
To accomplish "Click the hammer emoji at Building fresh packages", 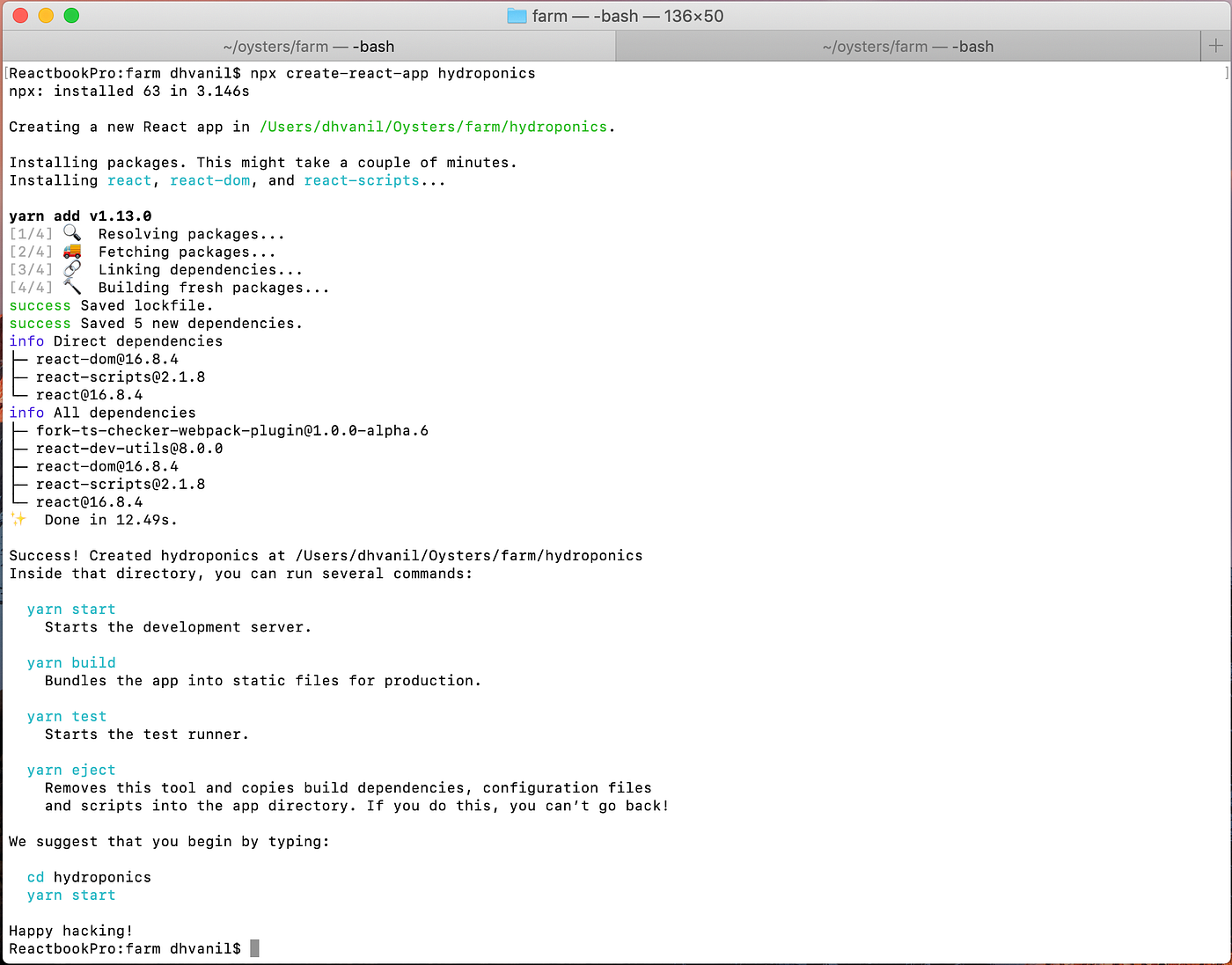I will pyautogui.click(x=72, y=287).
